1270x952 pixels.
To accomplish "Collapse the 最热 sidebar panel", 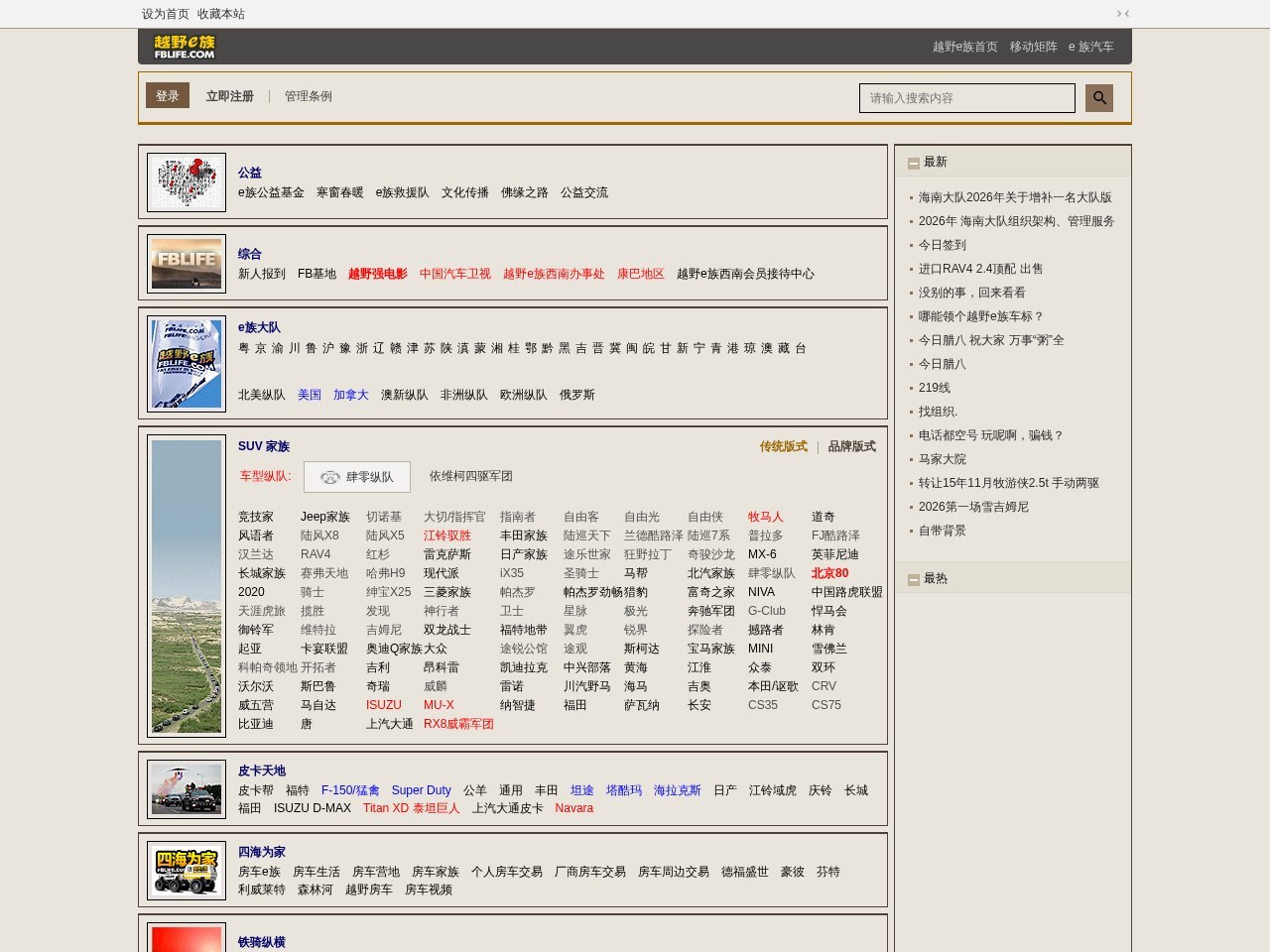I will click(913, 579).
